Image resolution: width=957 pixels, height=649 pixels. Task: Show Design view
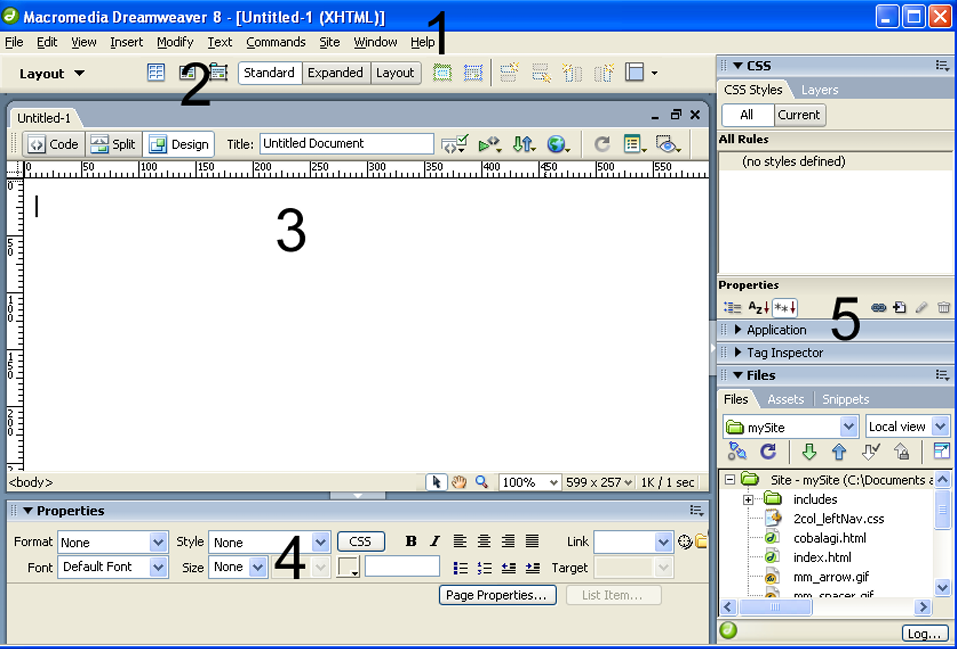coord(179,145)
